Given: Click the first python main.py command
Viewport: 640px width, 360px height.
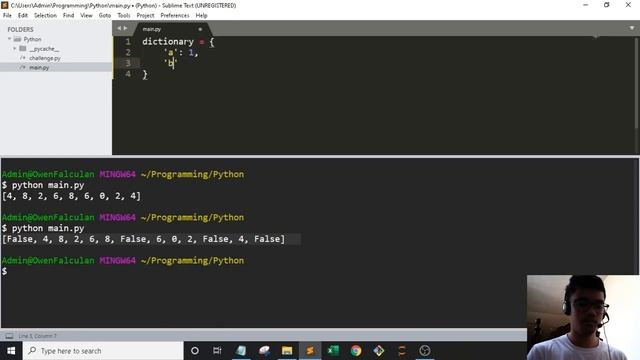Looking at the screenshot, I should pyautogui.click(x=48, y=185).
